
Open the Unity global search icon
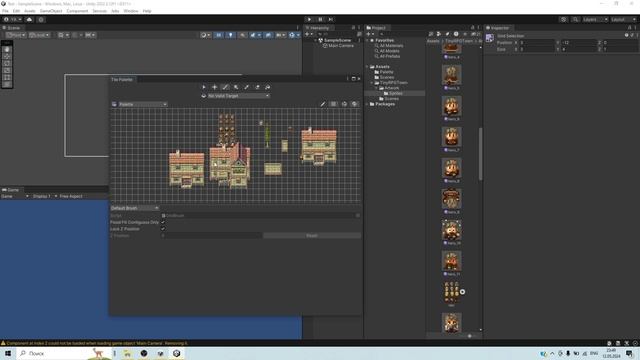[575, 19]
